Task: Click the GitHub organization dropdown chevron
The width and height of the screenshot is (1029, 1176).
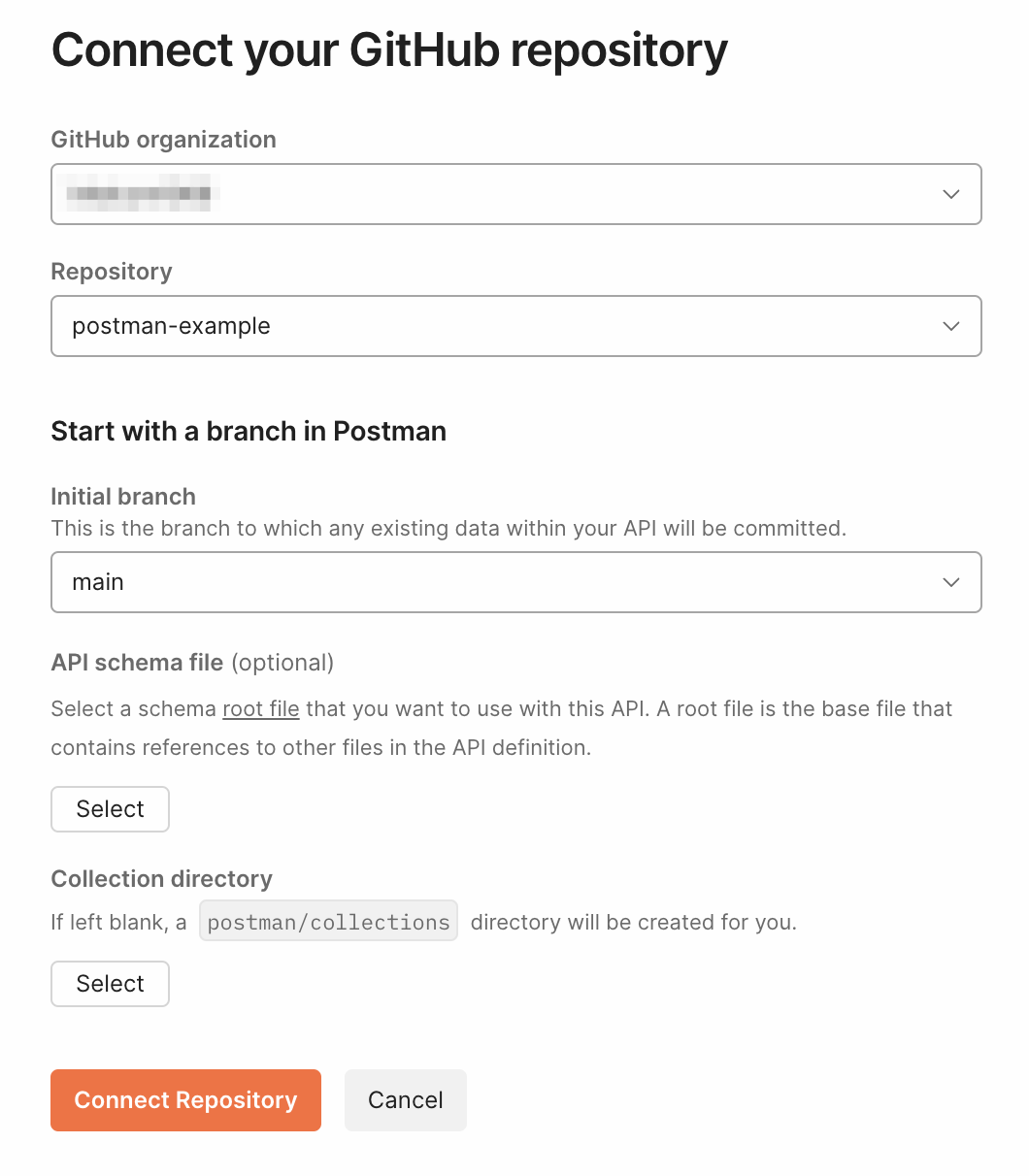Action: point(951,194)
